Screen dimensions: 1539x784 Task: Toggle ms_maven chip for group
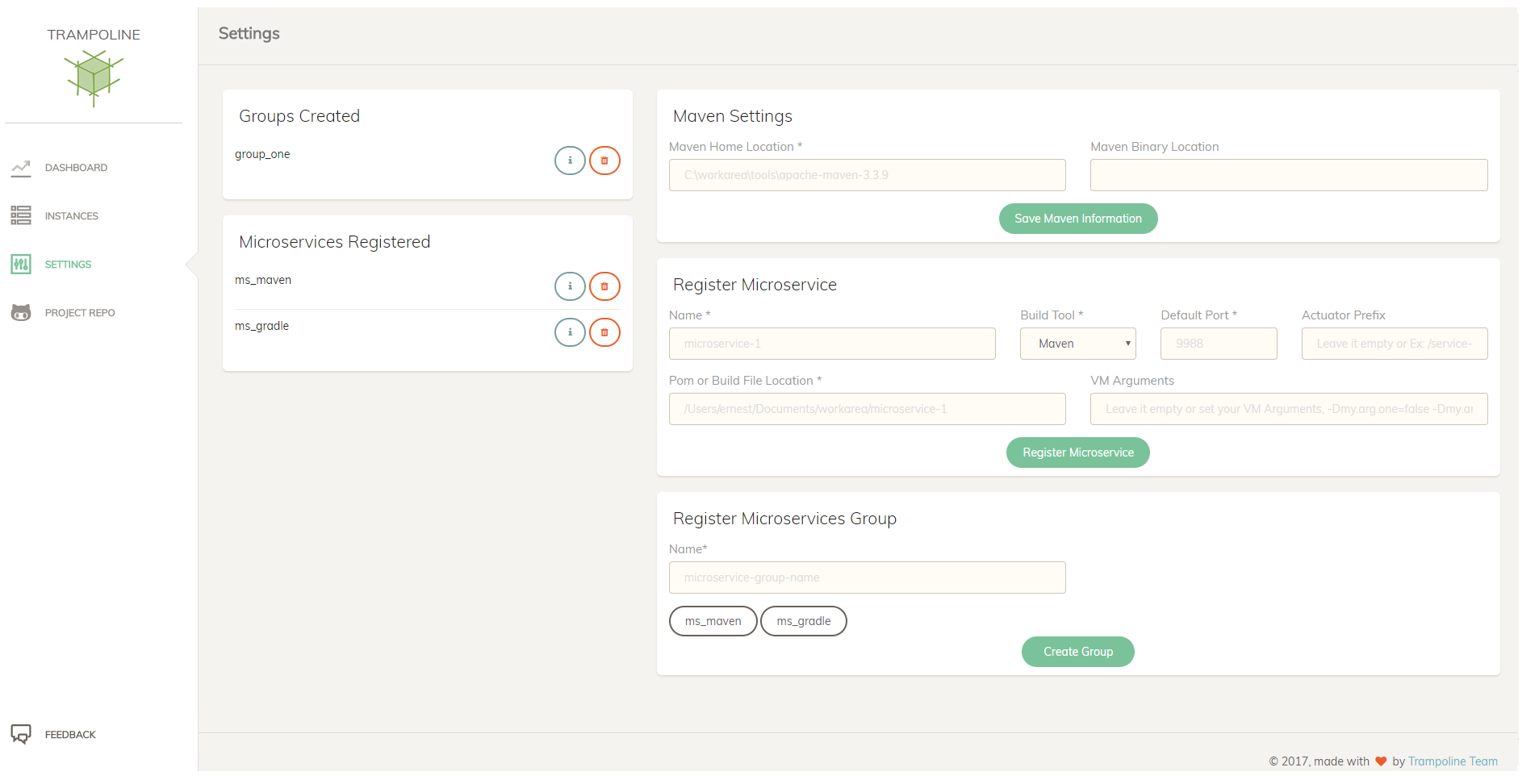point(713,621)
